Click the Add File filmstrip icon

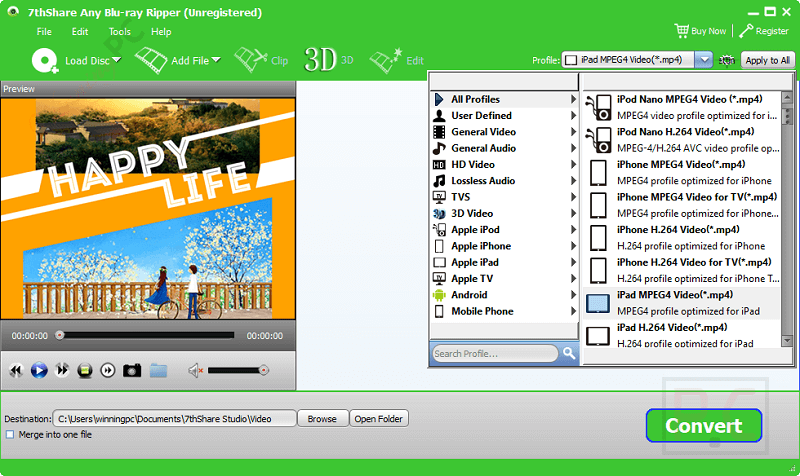[151, 60]
